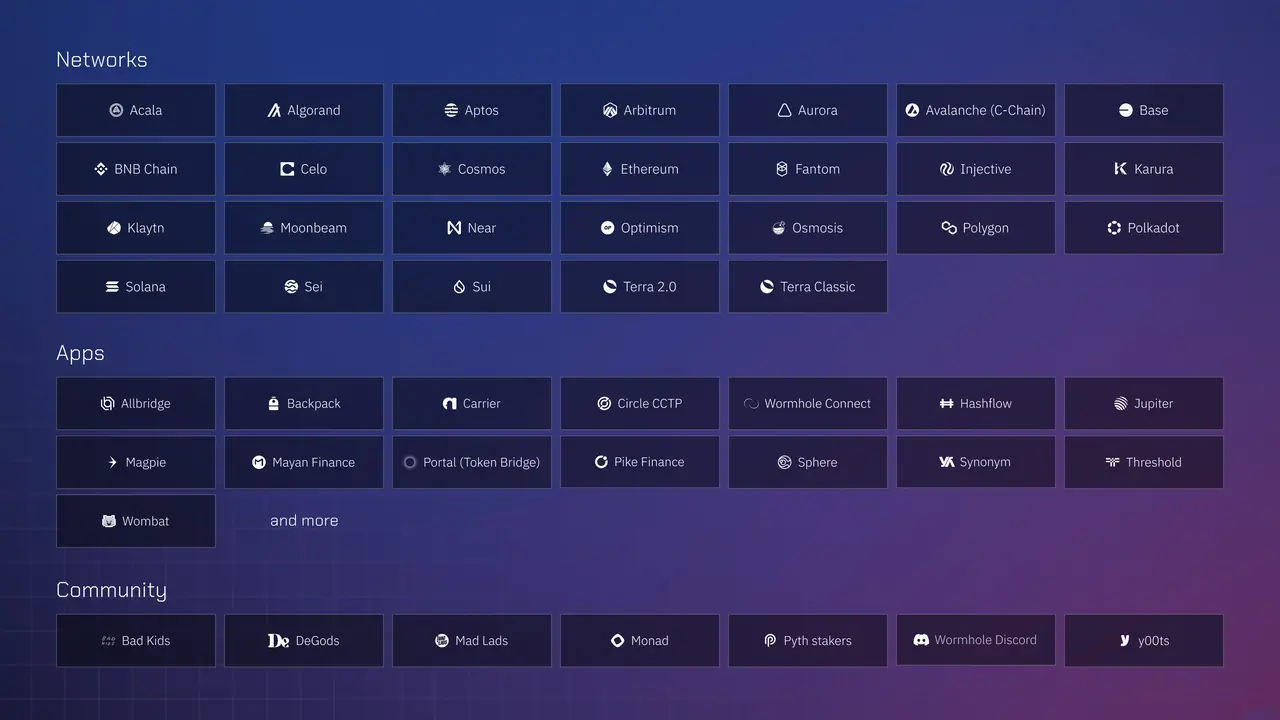Image resolution: width=1280 pixels, height=720 pixels.
Task: Choose the Terra Classic network
Action: [x=808, y=287]
